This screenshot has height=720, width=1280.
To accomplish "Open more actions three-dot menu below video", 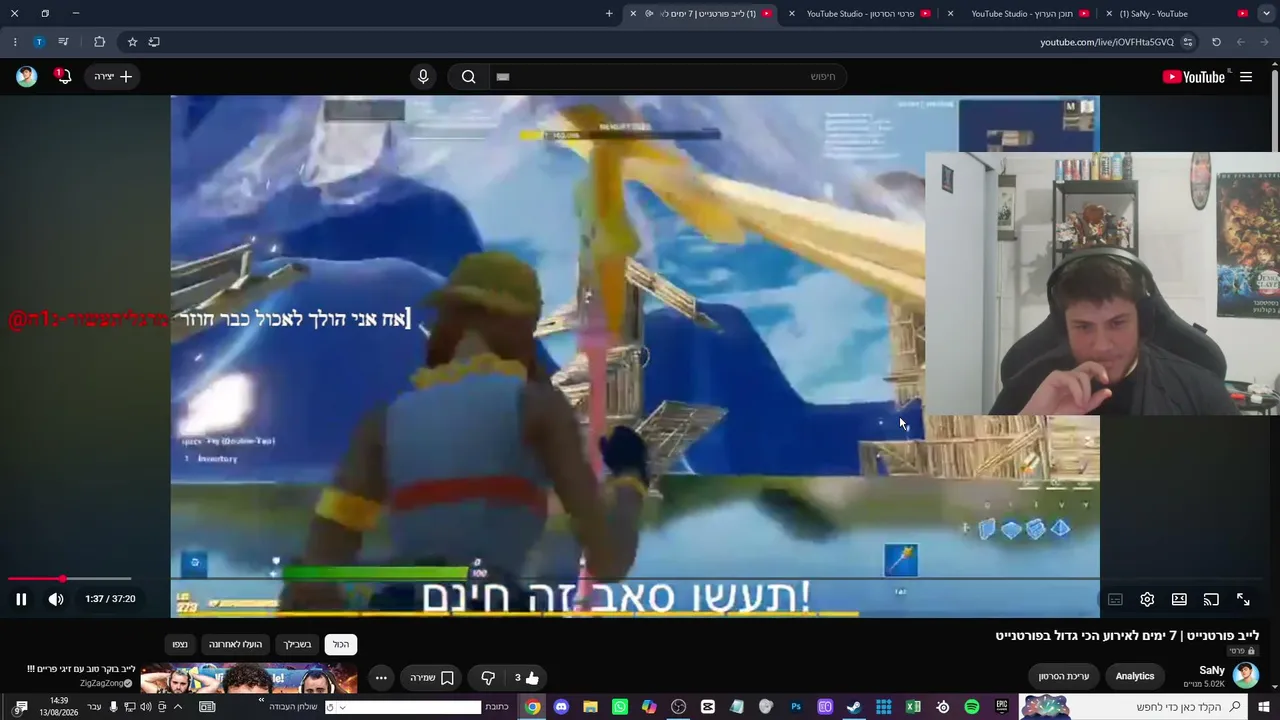I will coord(381,678).
